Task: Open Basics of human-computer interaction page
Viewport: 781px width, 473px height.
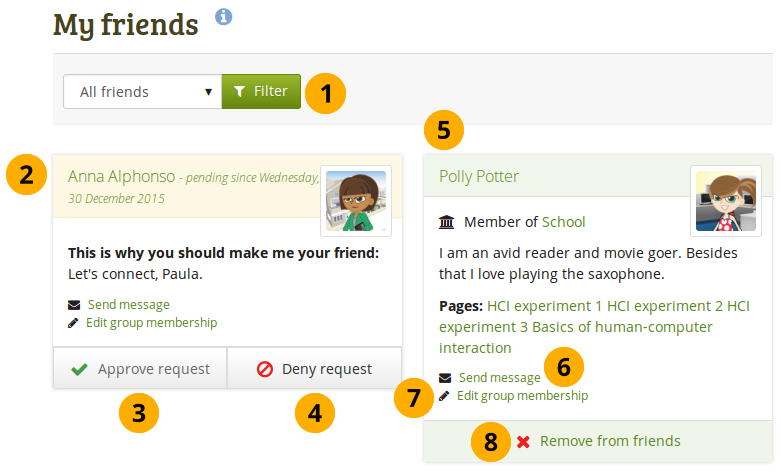Action: point(621,327)
